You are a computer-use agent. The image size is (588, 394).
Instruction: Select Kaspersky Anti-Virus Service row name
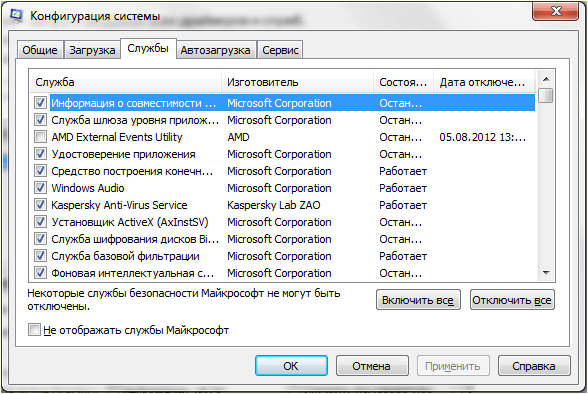pyautogui.click(x=119, y=205)
